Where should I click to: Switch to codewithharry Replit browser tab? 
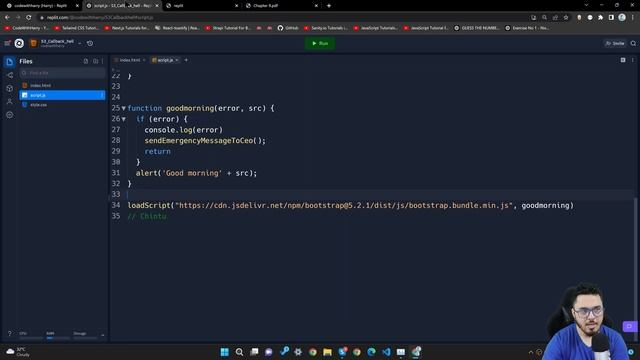click(41, 6)
